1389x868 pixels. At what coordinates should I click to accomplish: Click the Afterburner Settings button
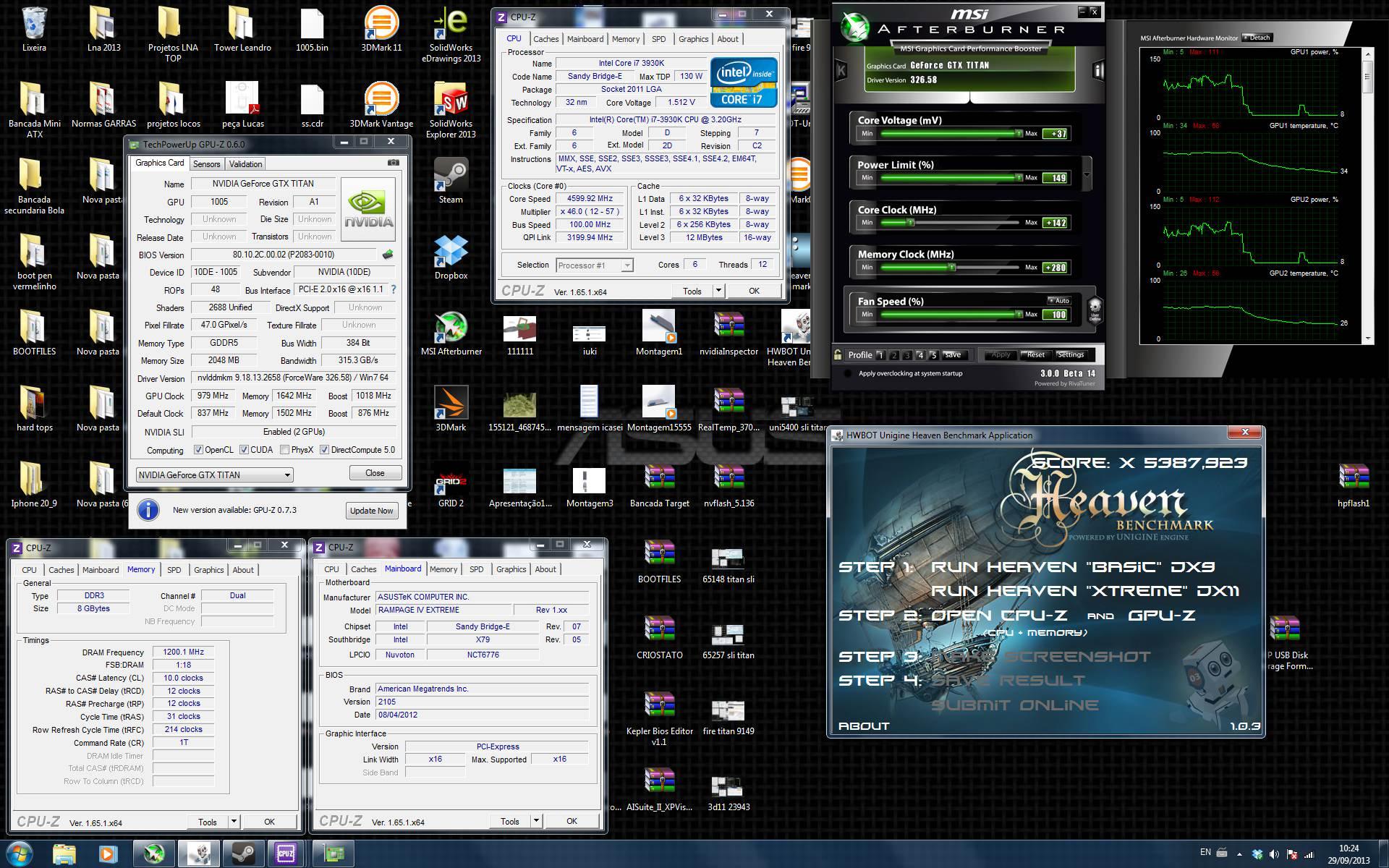pos(1071,355)
